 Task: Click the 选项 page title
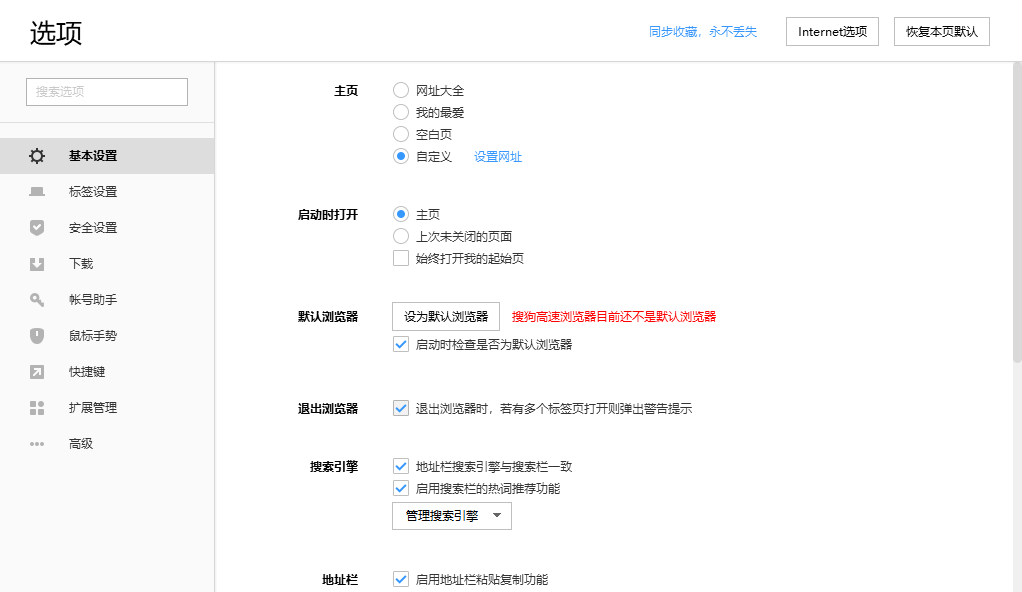56,33
